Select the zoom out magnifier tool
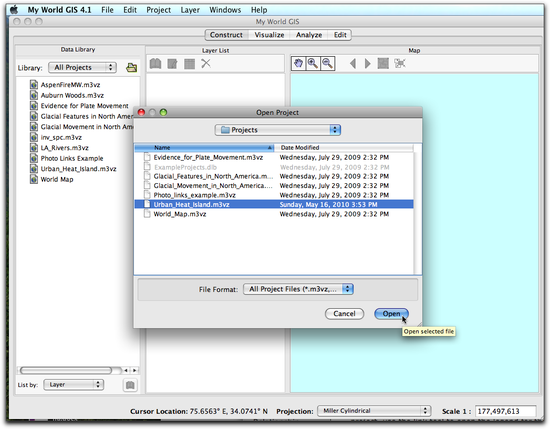 (x=327, y=63)
